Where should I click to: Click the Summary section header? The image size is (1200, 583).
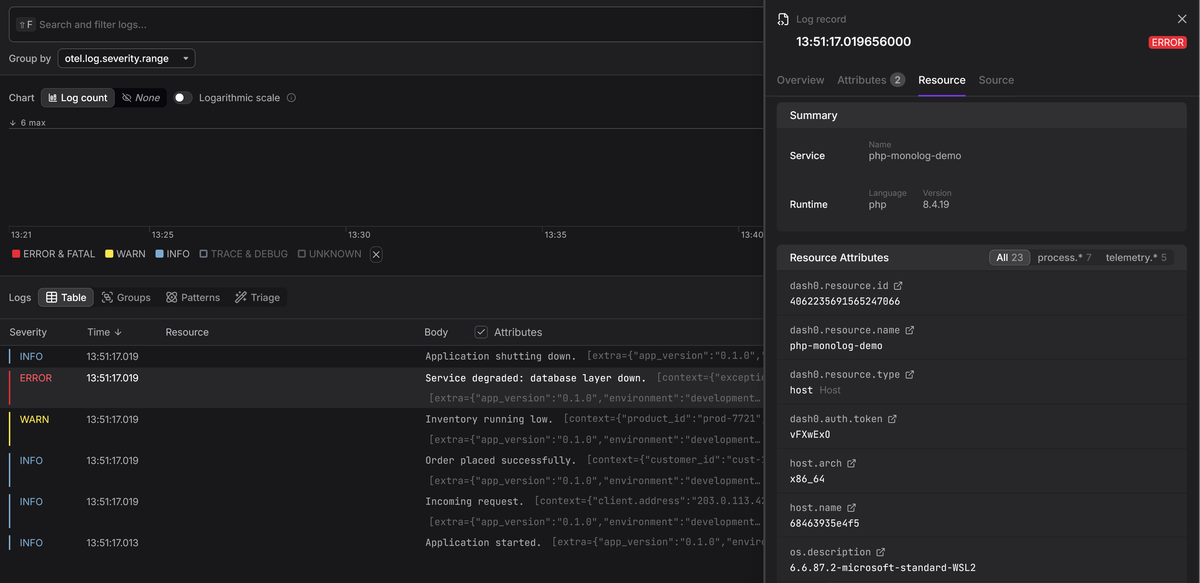pyautogui.click(x=981, y=115)
